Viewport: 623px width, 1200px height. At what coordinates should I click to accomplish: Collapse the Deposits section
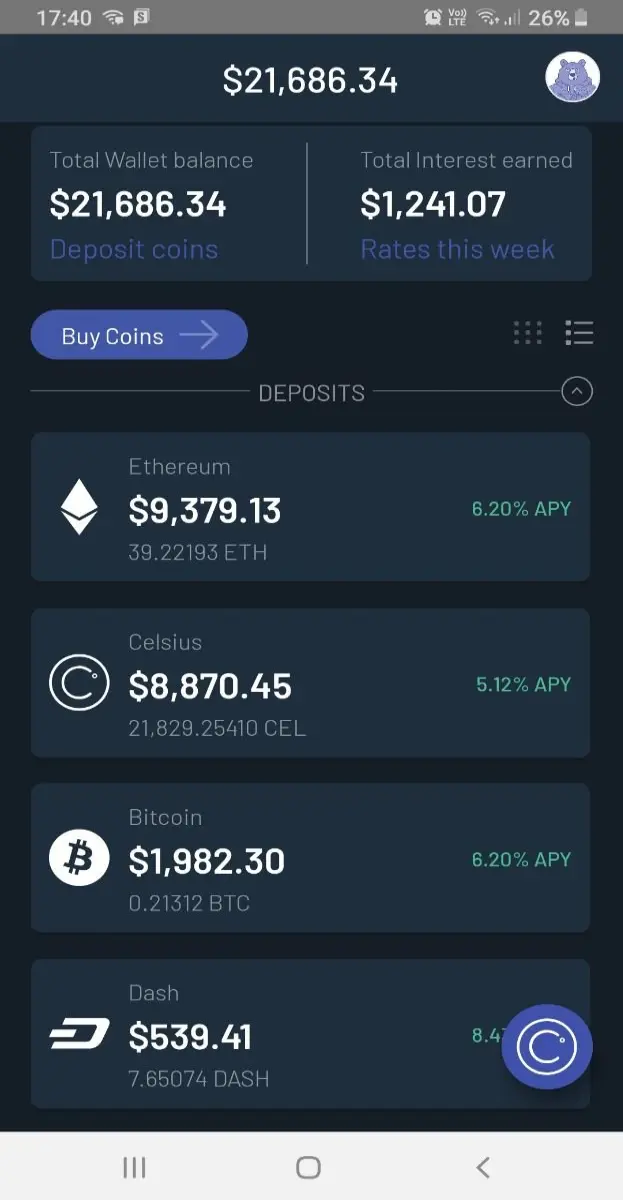pos(577,392)
